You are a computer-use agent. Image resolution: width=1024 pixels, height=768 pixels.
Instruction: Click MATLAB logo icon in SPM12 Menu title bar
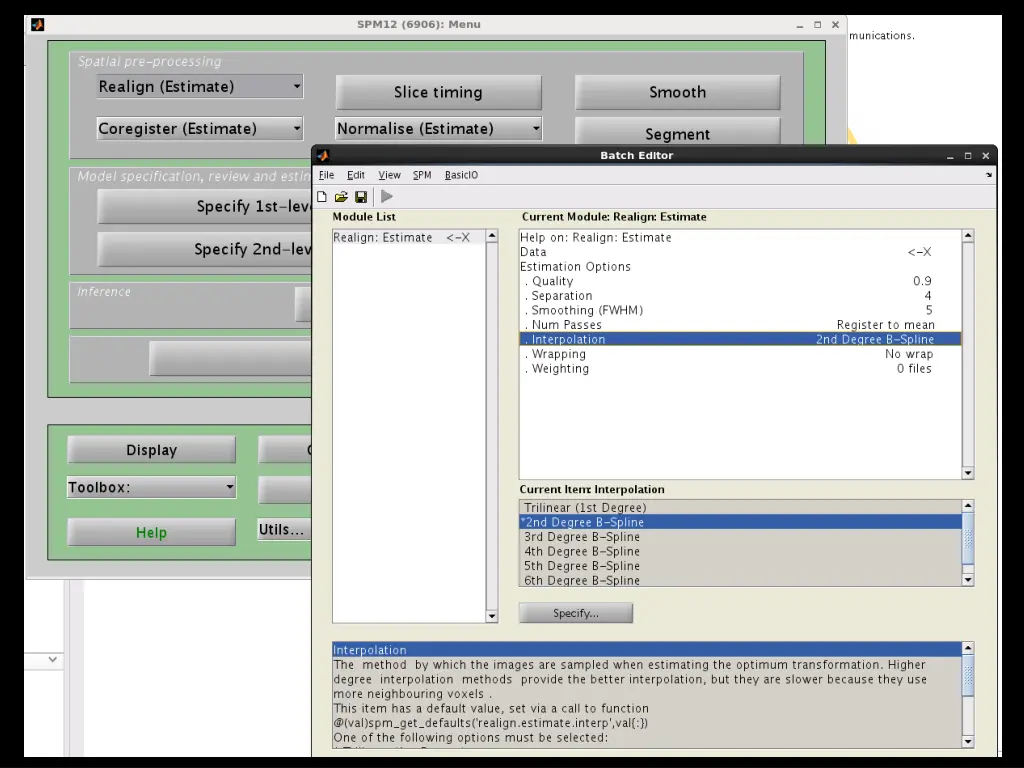(37, 24)
